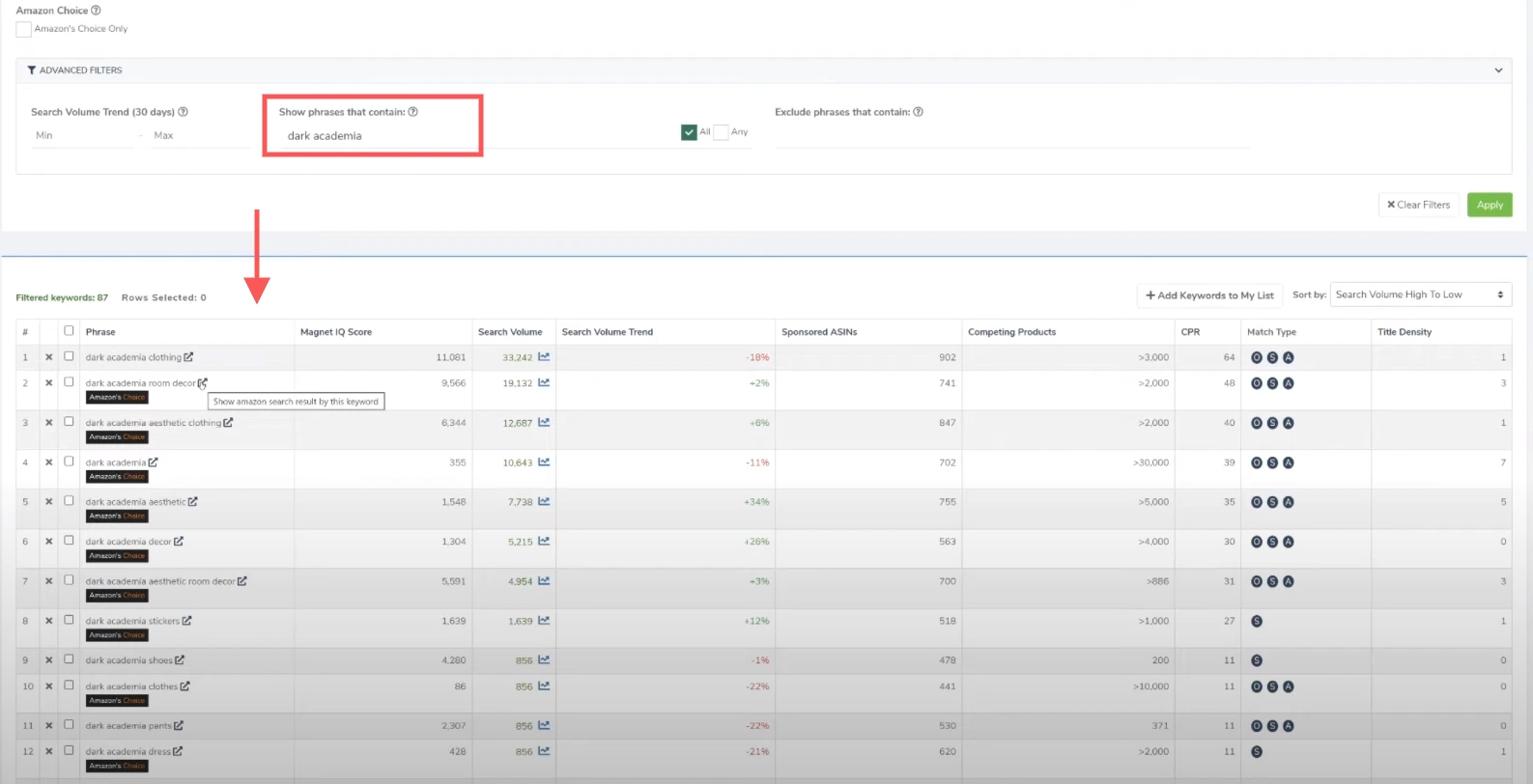Check the Any phrase match option
1533x784 pixels.
click(721, 132)
